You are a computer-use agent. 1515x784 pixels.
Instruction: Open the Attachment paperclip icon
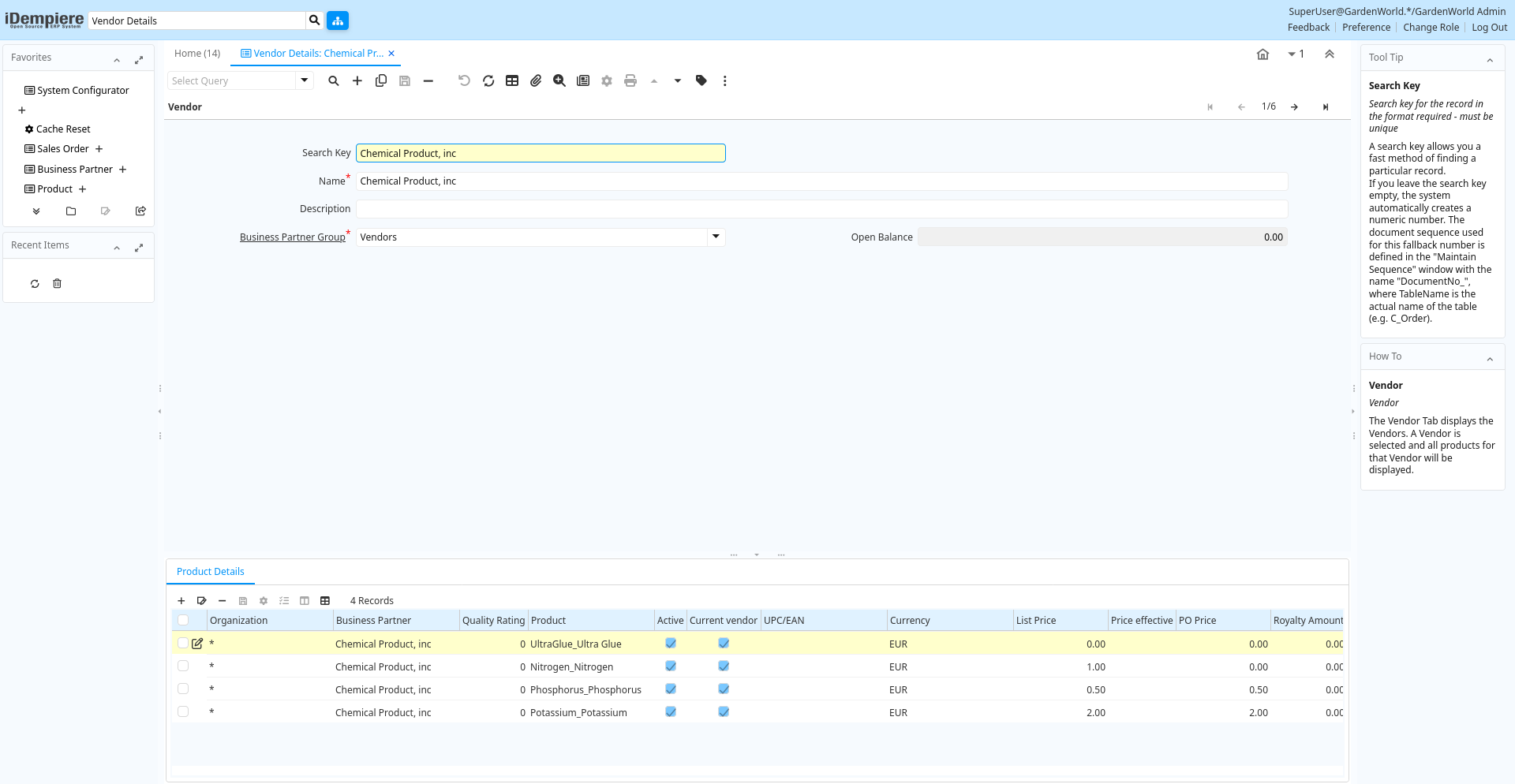coord(536,80)
